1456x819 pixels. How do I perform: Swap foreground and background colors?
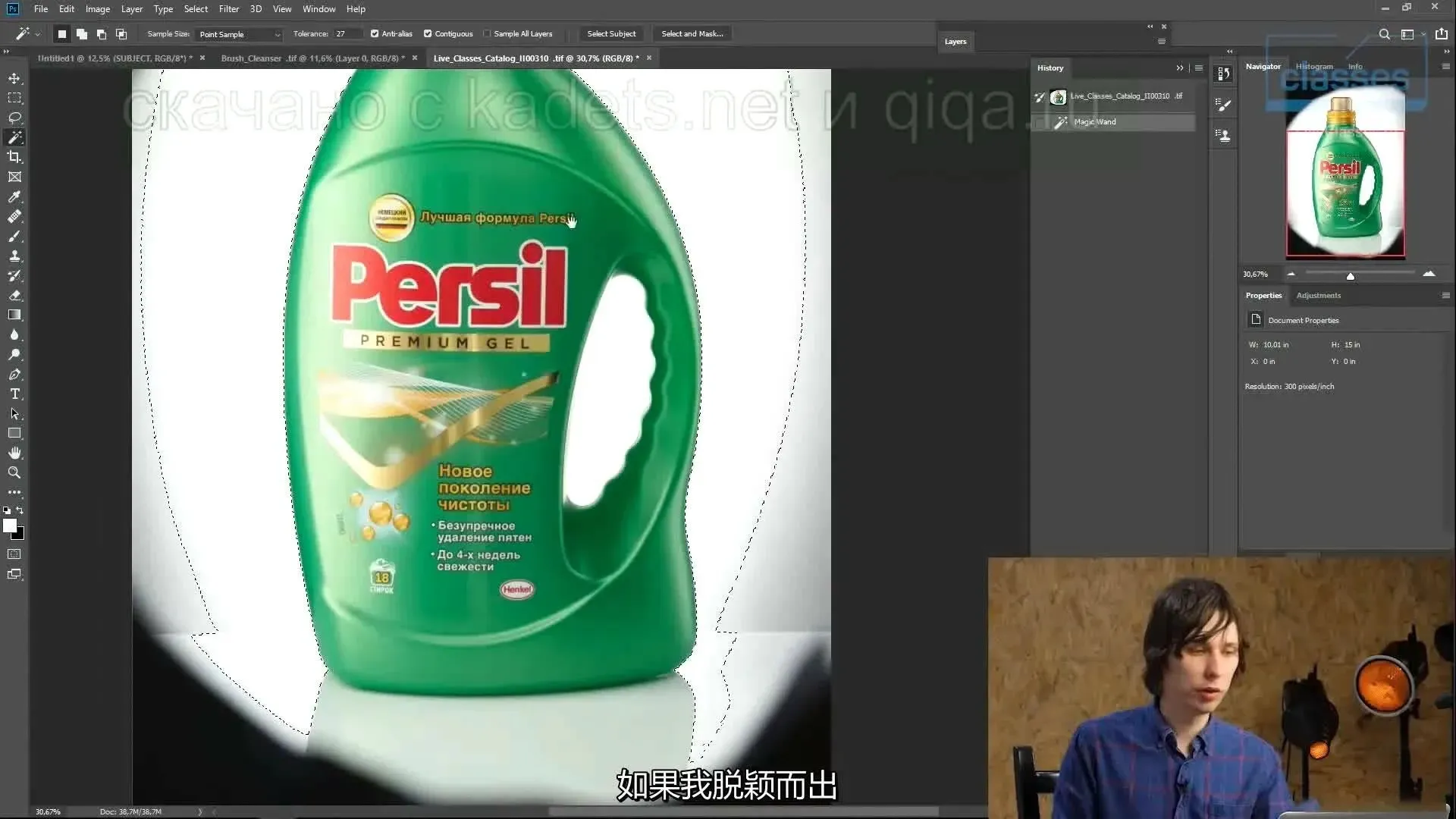pyautogui.click(x=20, y=510)
